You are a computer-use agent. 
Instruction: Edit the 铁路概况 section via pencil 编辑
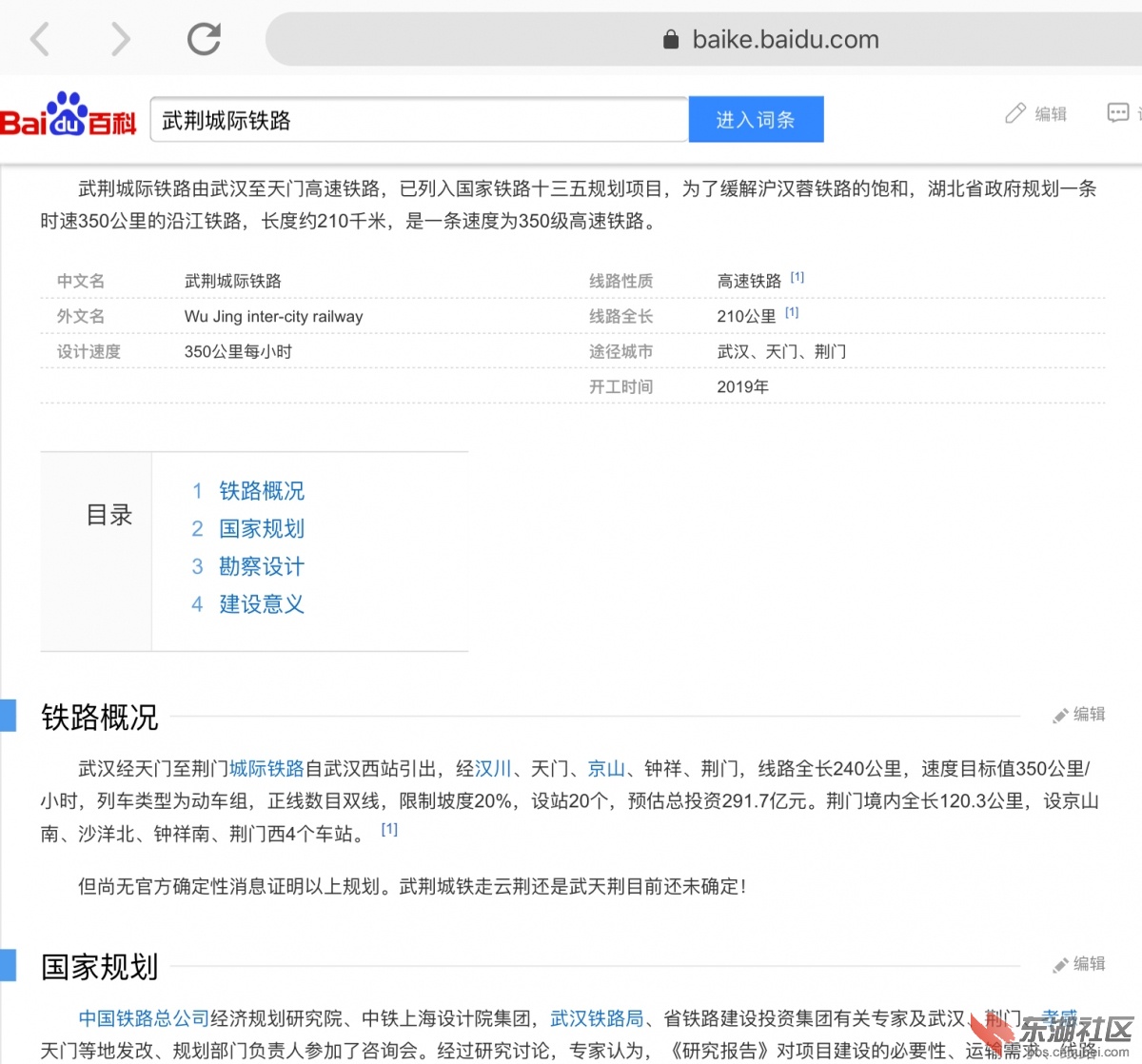tap(1079, 715)
